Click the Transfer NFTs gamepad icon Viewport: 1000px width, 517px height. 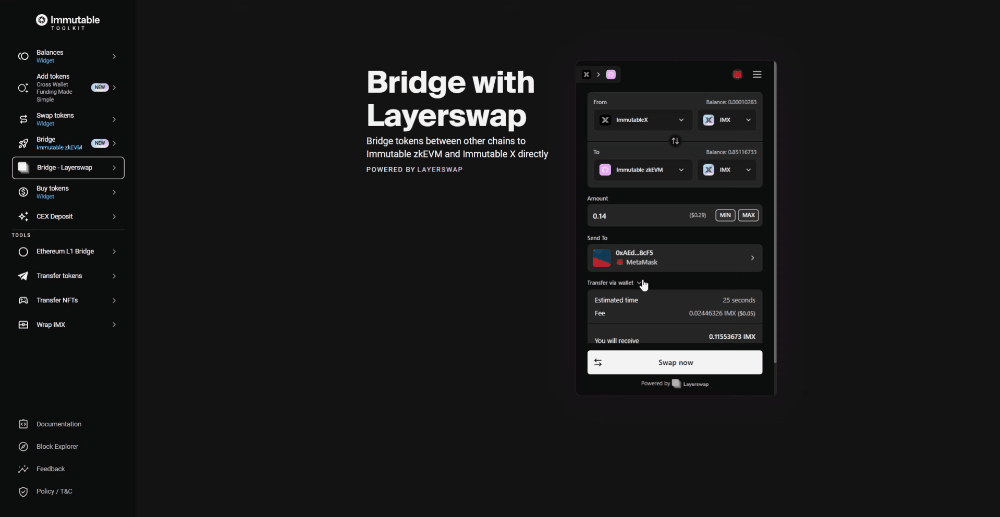click(23, 300)
